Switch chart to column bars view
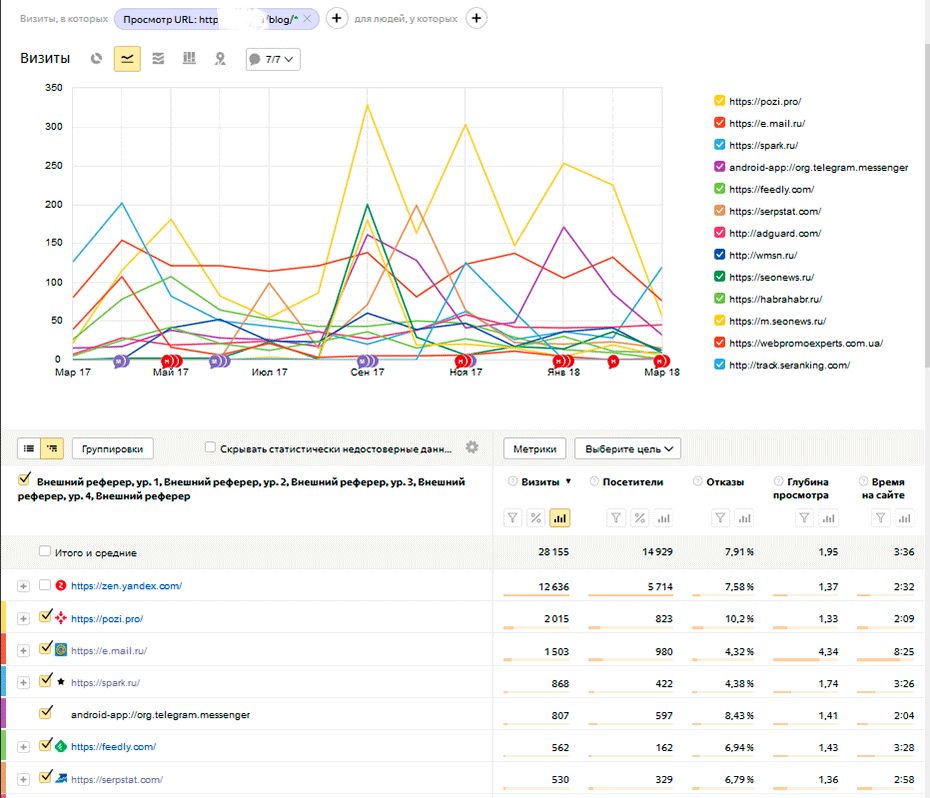Screen dimensions: 930x798 pyautogui.click(x=189, y=59)
